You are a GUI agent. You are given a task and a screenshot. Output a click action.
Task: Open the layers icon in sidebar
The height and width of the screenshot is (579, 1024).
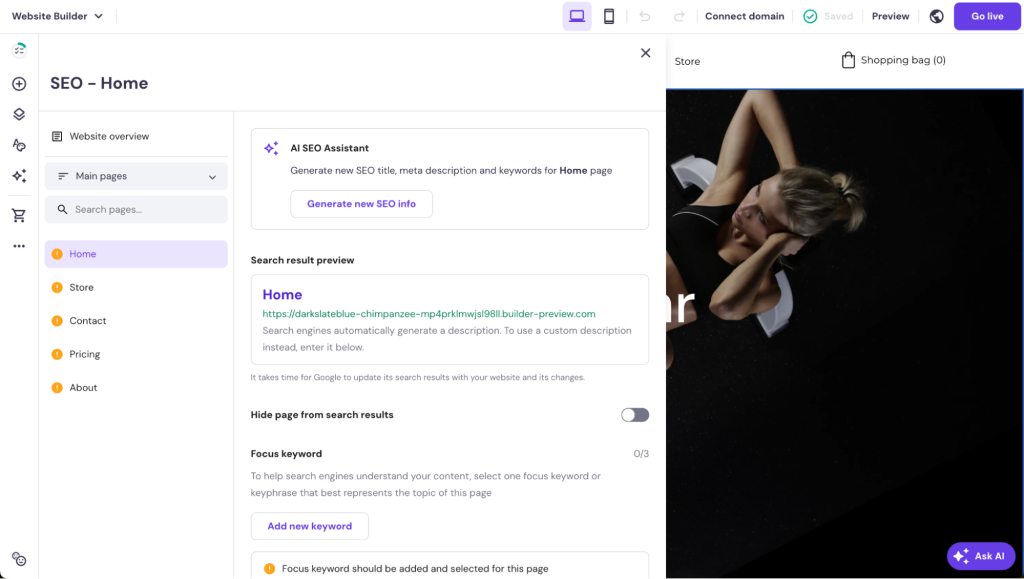20,114
